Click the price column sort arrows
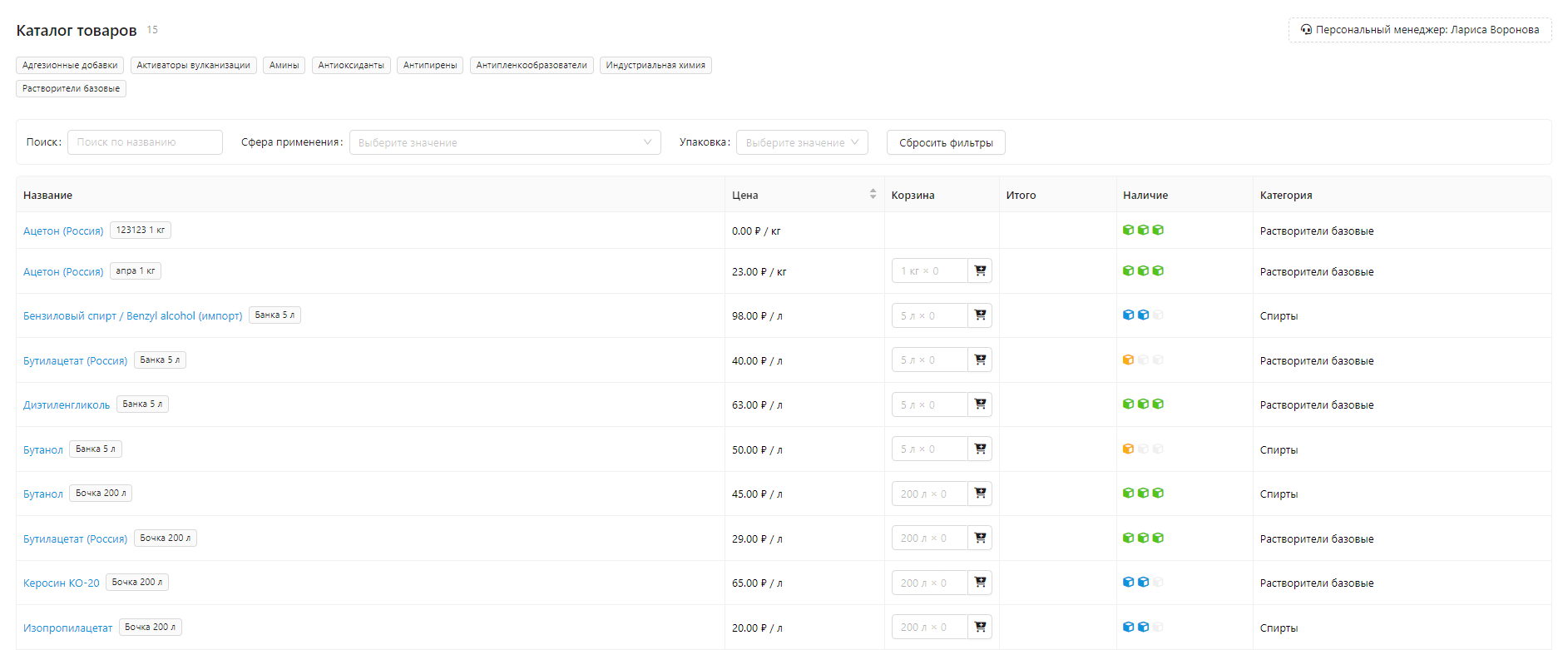Viewport: 1568px width, 650px height. point(873,194)
